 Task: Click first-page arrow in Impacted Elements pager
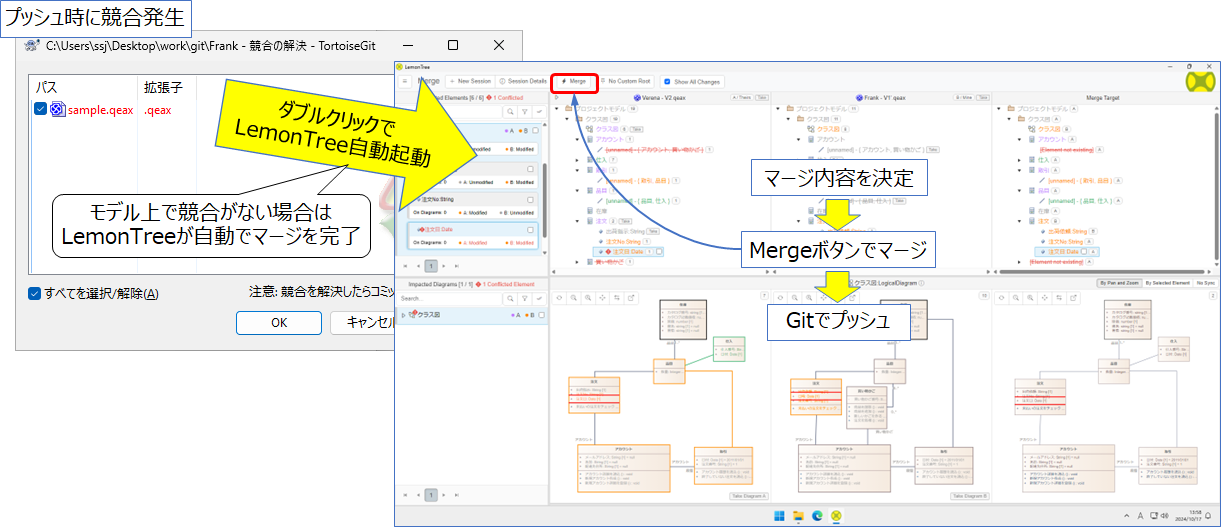click(x=406, y=266)
